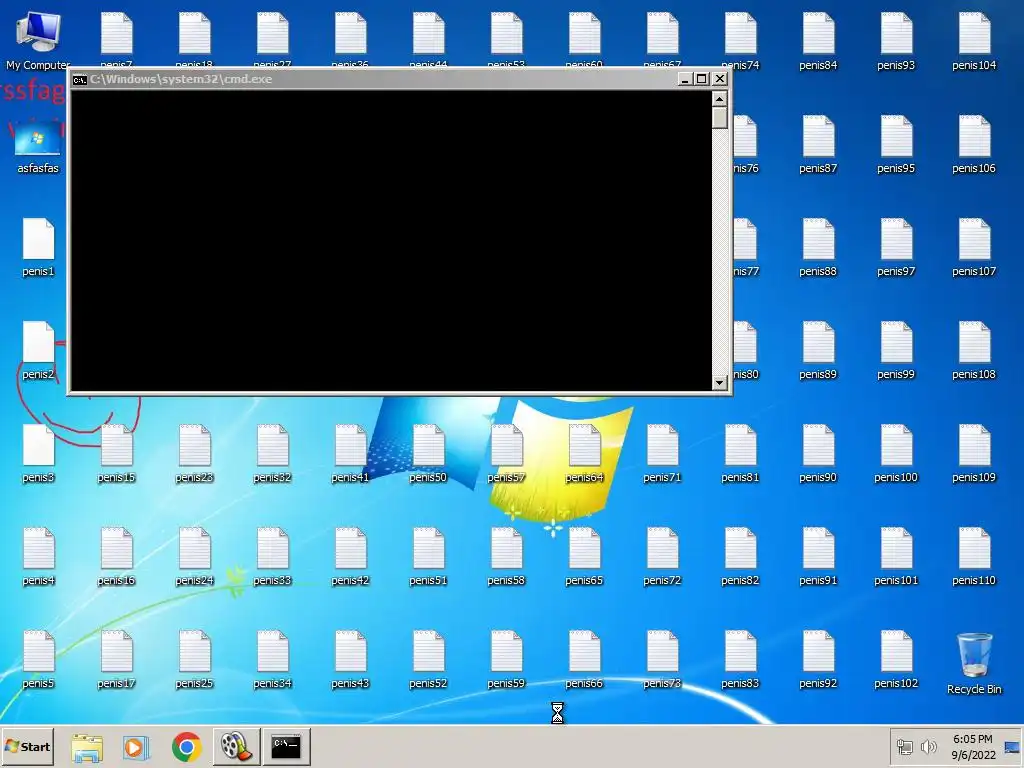
Task: Select the file named penis66
Action: click(x=584, y=661)
